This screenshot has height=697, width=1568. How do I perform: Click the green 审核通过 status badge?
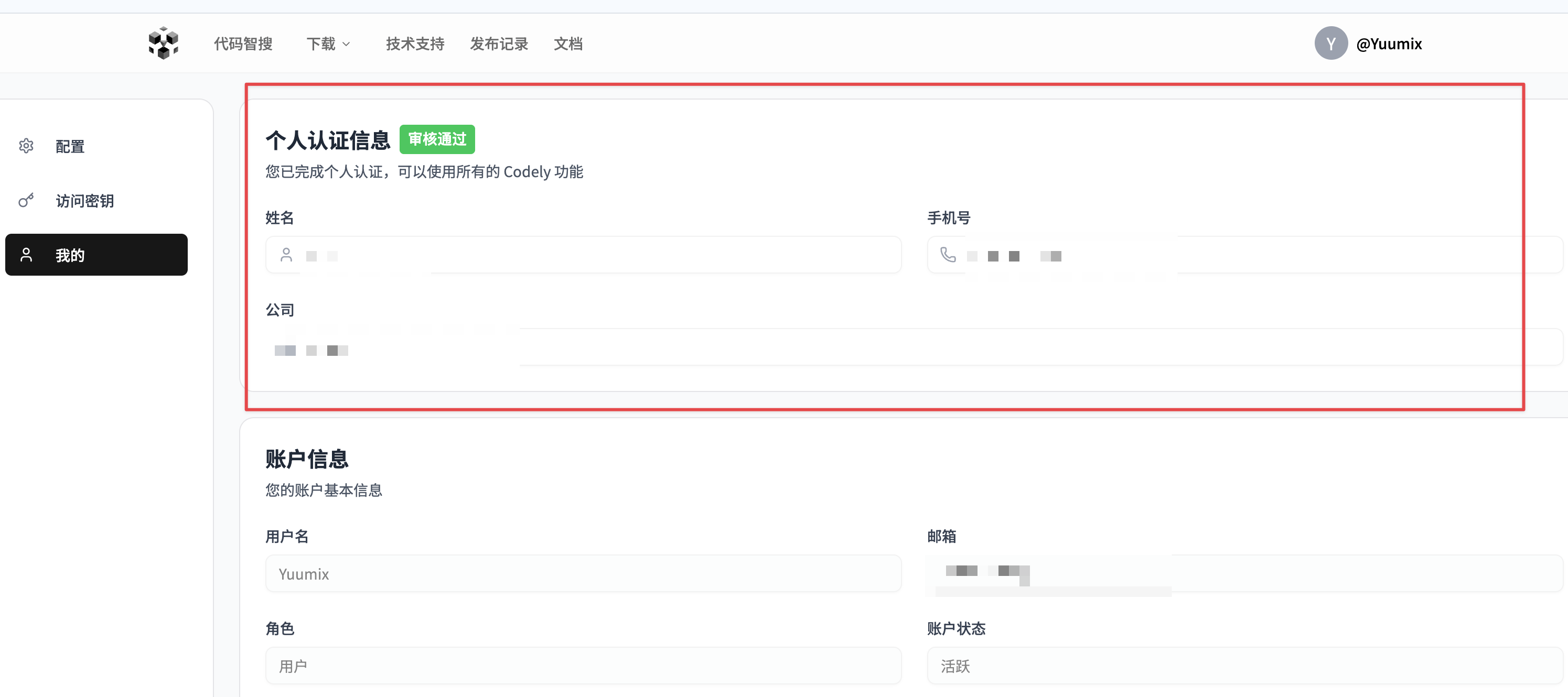pos(437,139)
